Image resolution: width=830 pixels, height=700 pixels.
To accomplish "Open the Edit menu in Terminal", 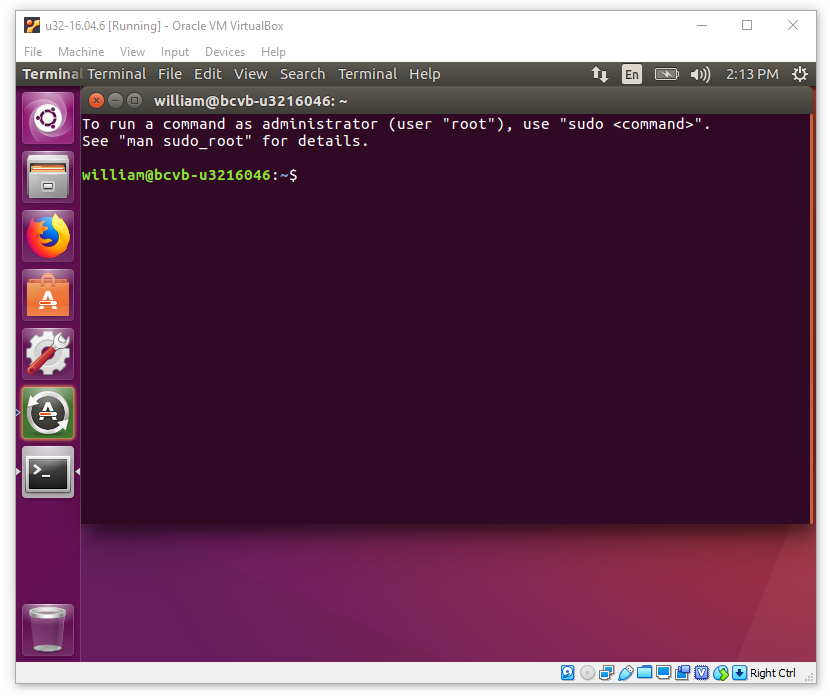I will (x=208, y=74).
